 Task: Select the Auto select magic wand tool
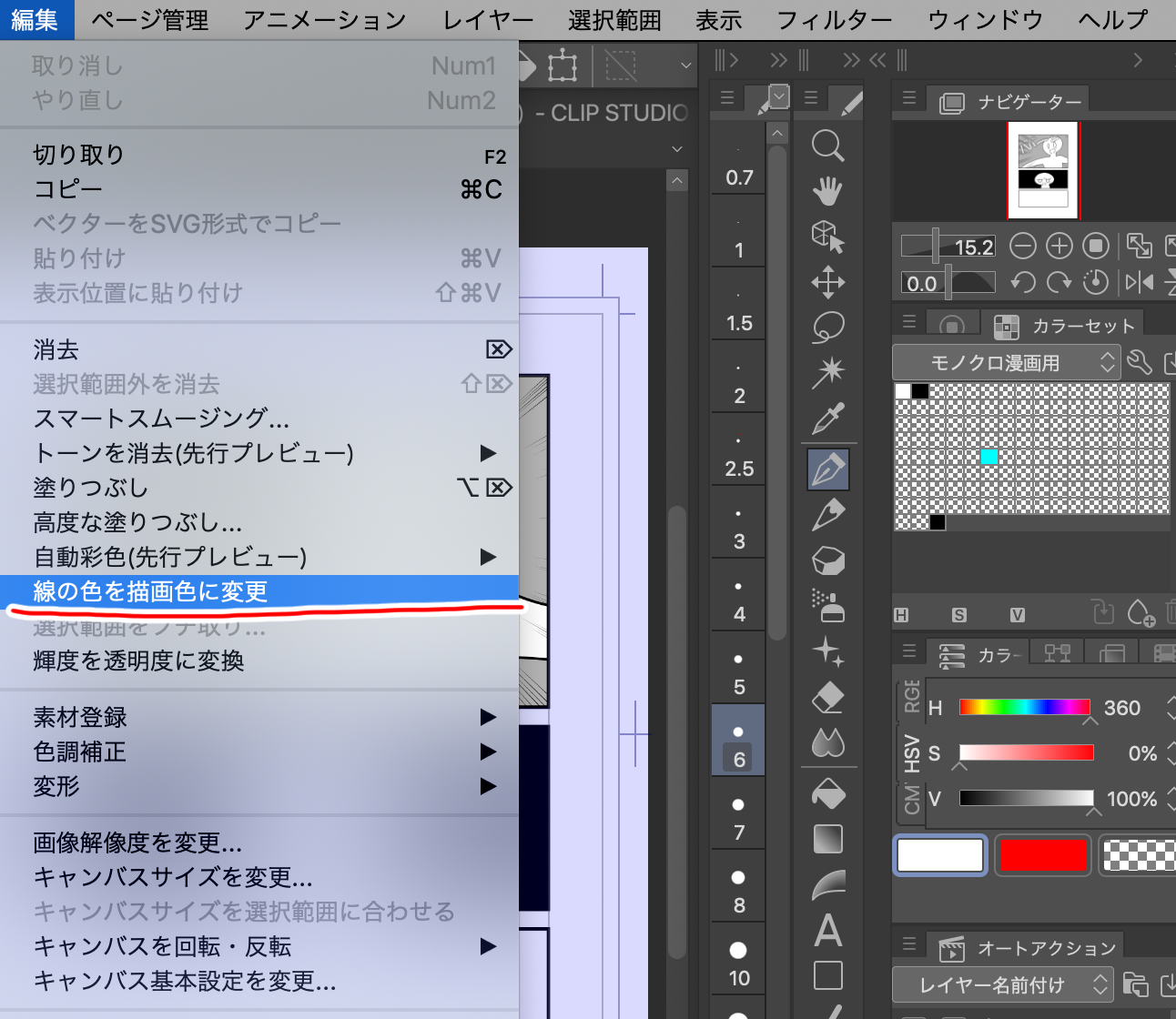pyautogui.click(x=827, y=372)
